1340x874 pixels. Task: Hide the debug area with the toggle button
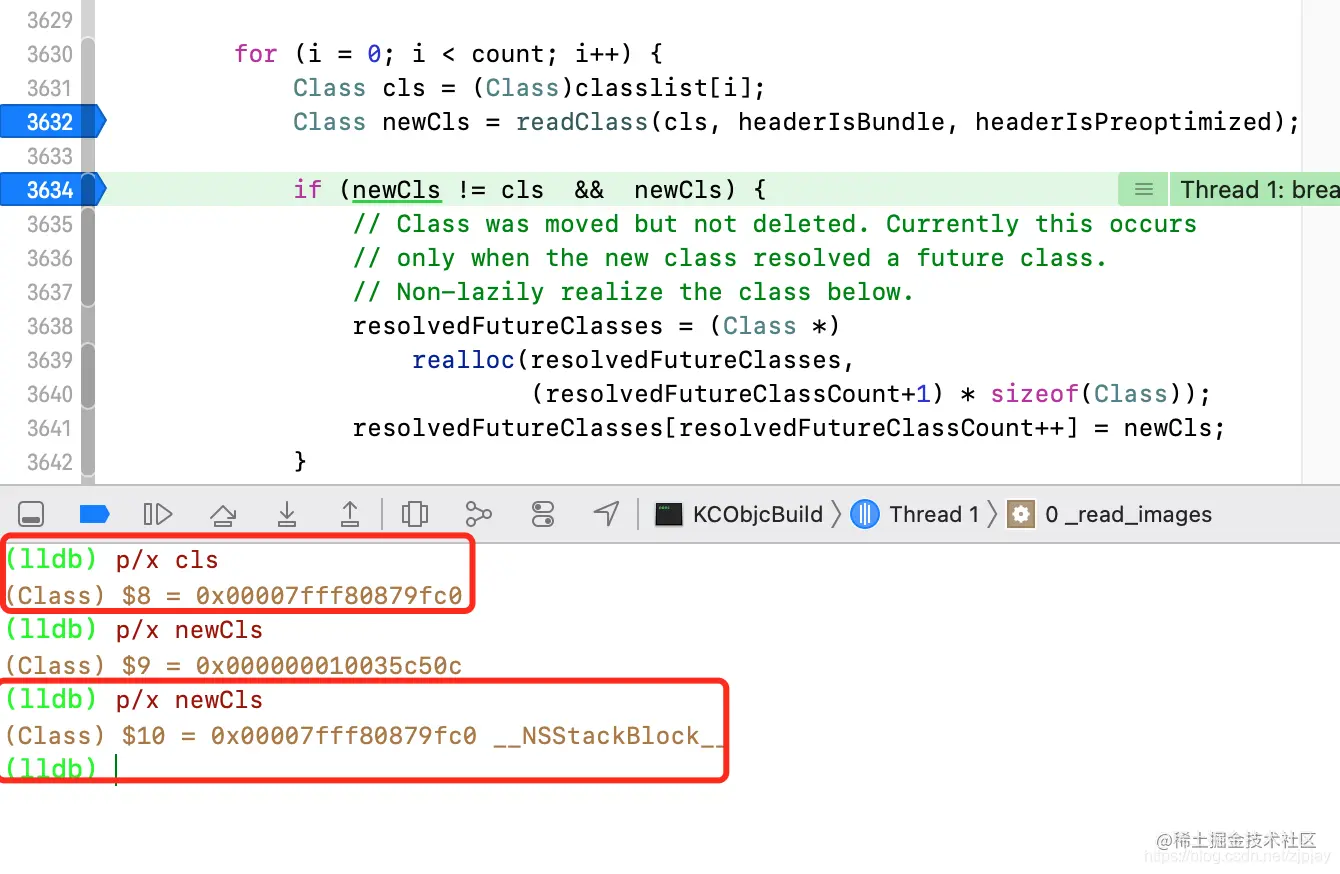coord(31,514)
